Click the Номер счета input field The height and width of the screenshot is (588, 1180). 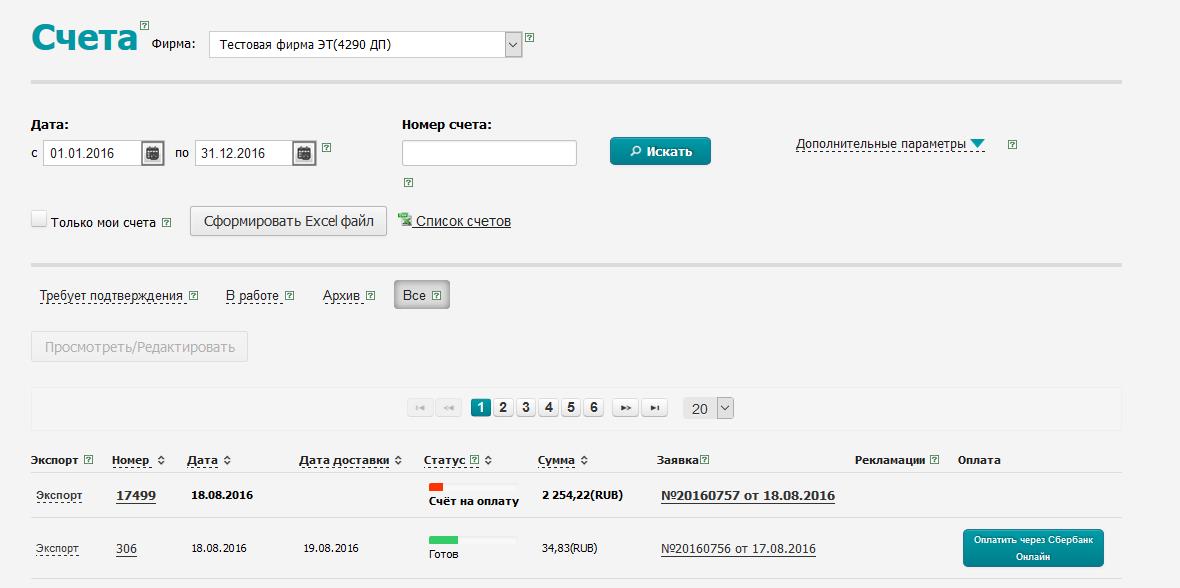tap(489, 153)
